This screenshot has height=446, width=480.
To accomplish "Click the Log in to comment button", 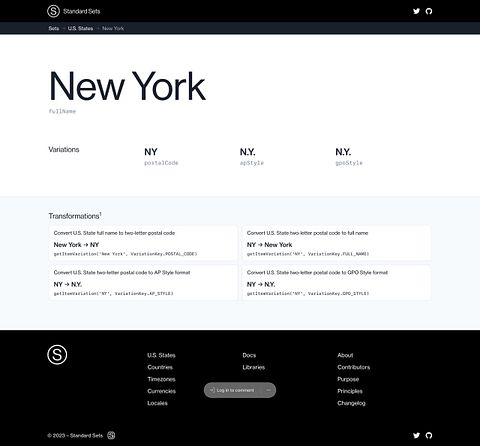I will tap(232, 390).
